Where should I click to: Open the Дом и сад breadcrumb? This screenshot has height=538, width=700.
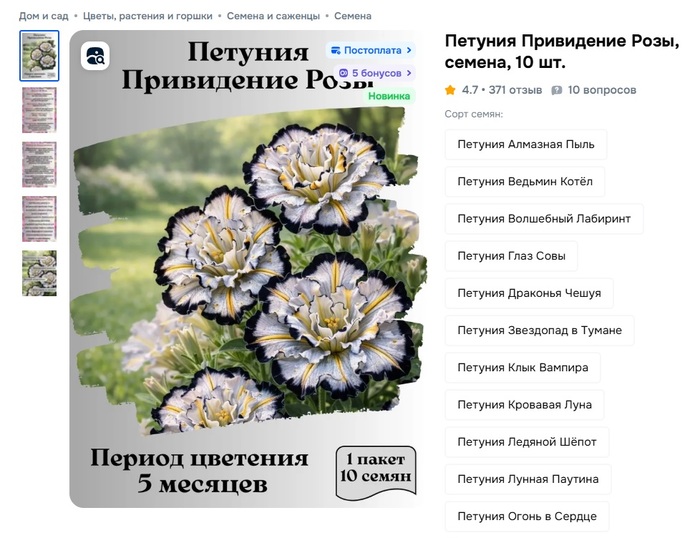[43, 16]
